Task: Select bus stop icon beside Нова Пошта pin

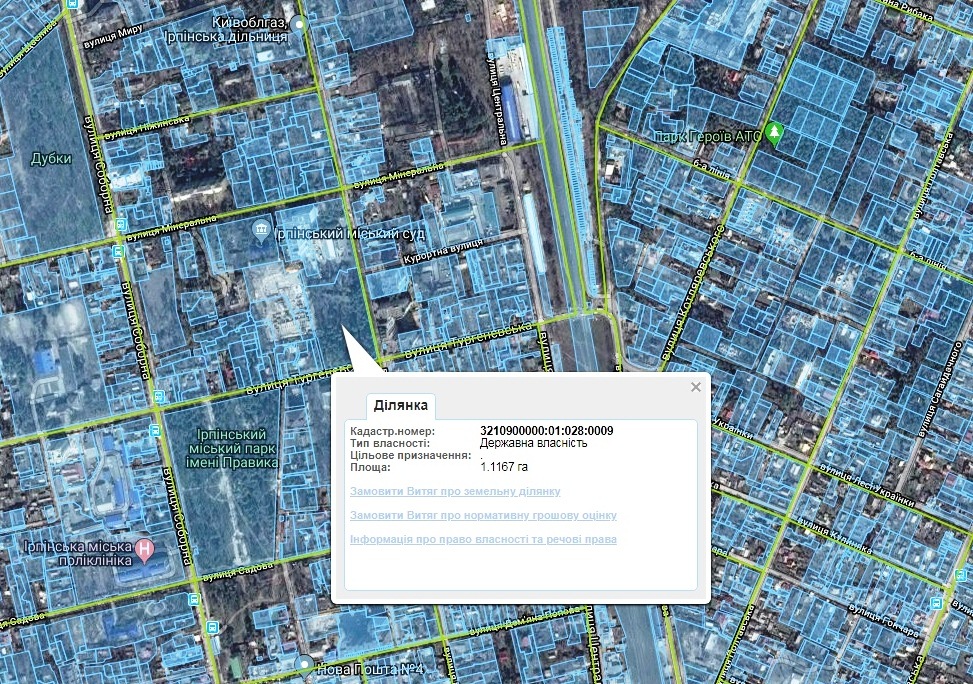Action: (212, 627)
